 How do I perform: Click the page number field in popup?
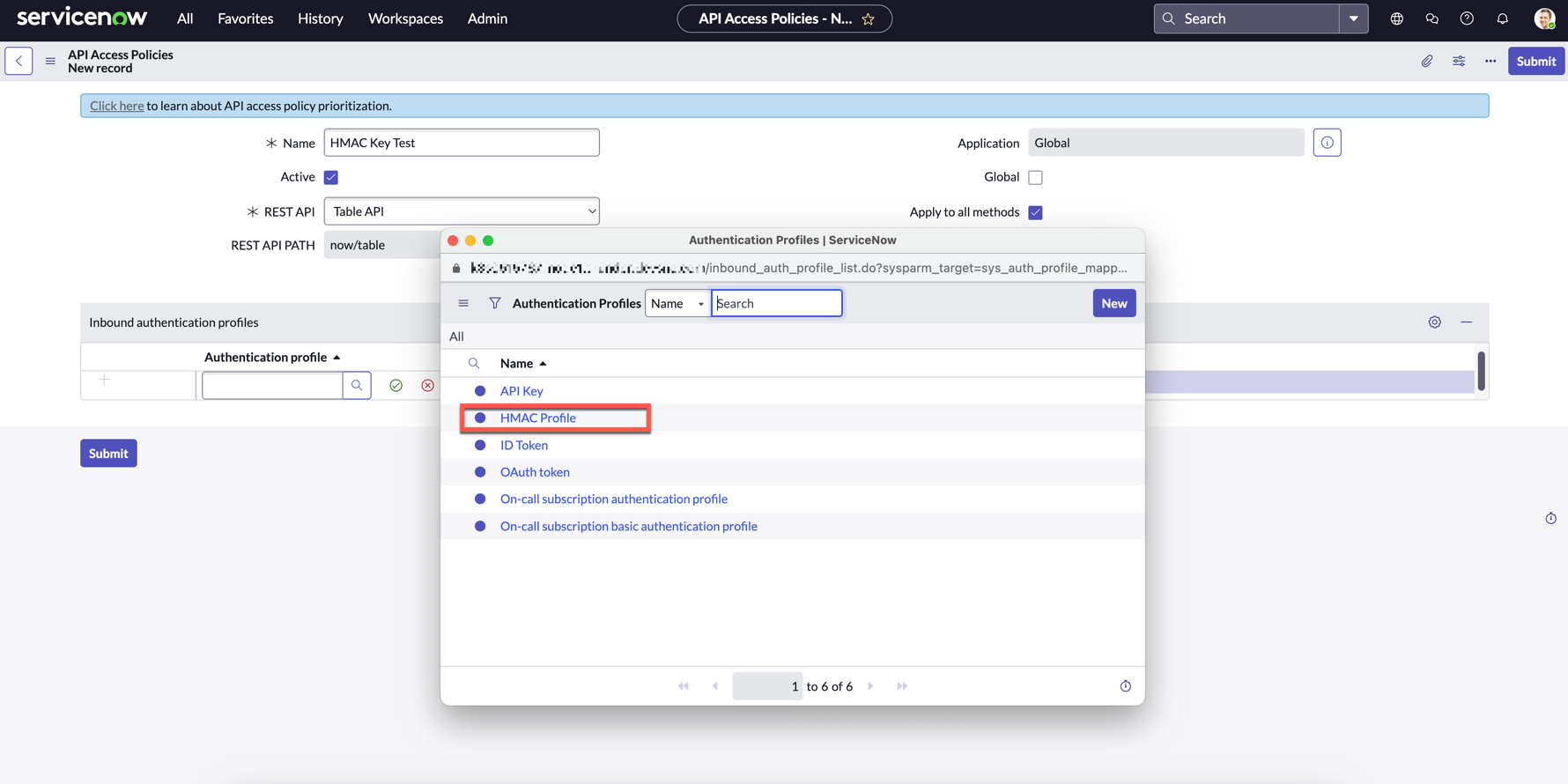point(767,686)
